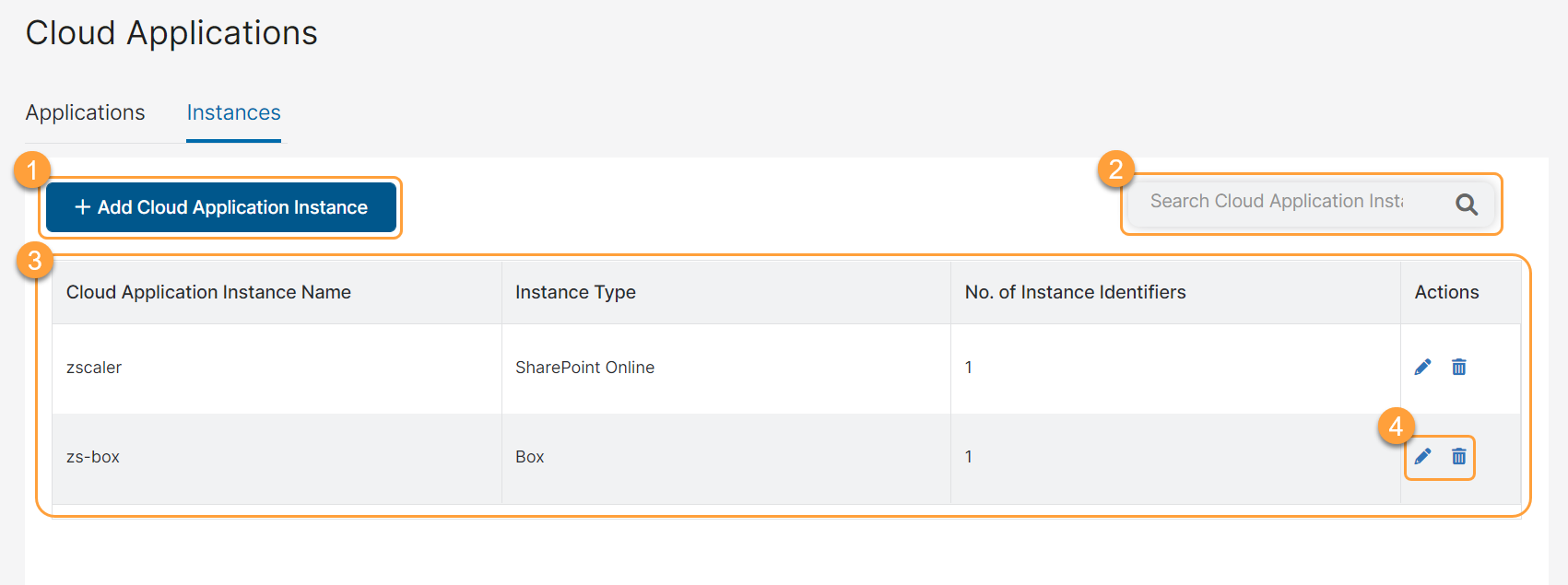This screenshot has height=585, width=1568.
Task: Click the orange callout badge numbered 3
Action: click(35, 261)
